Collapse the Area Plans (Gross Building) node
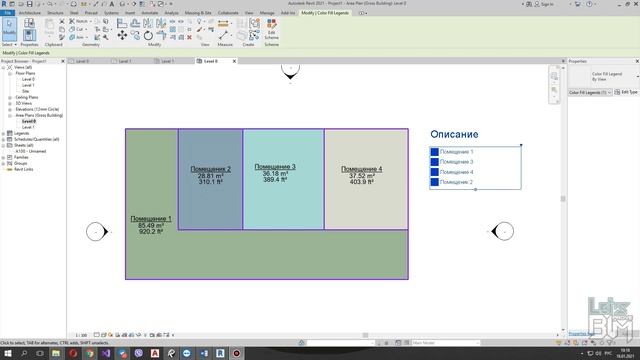 point(10,116)
